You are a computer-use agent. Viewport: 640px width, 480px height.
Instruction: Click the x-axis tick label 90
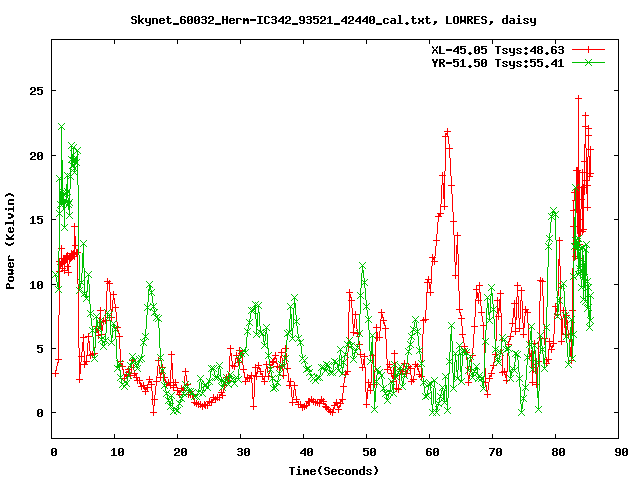tap(621, 452)
